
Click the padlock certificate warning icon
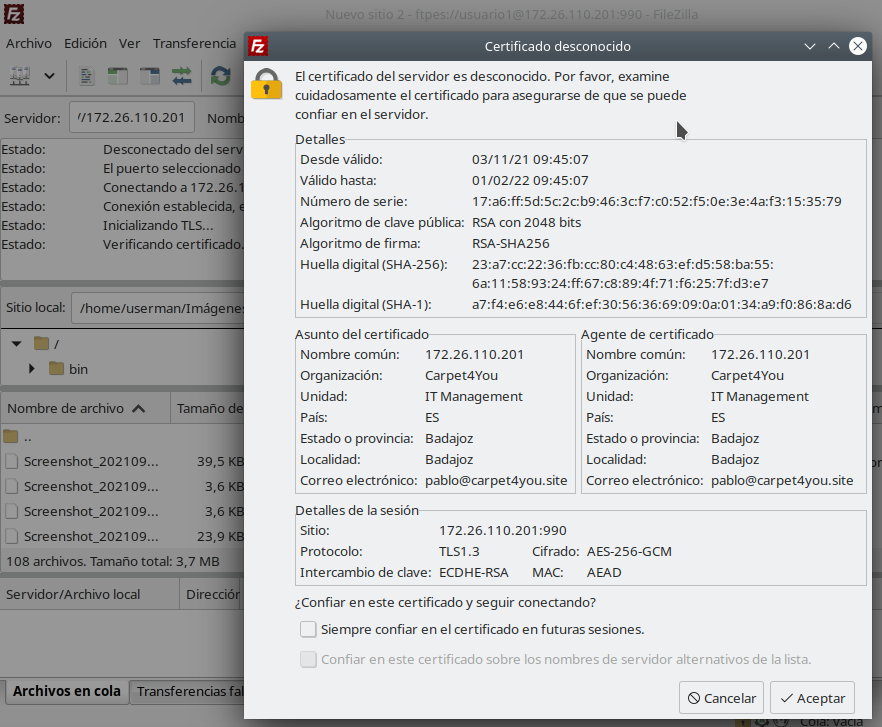click(x=267, y=84)
